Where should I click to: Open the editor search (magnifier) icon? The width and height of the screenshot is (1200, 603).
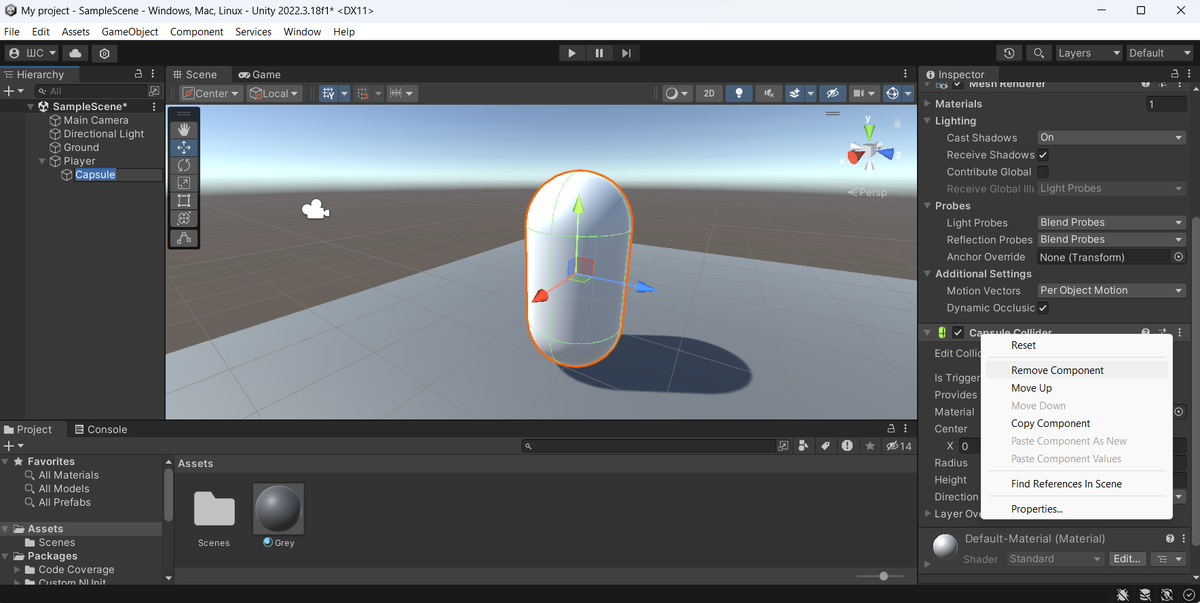(x=1041, y=52)
